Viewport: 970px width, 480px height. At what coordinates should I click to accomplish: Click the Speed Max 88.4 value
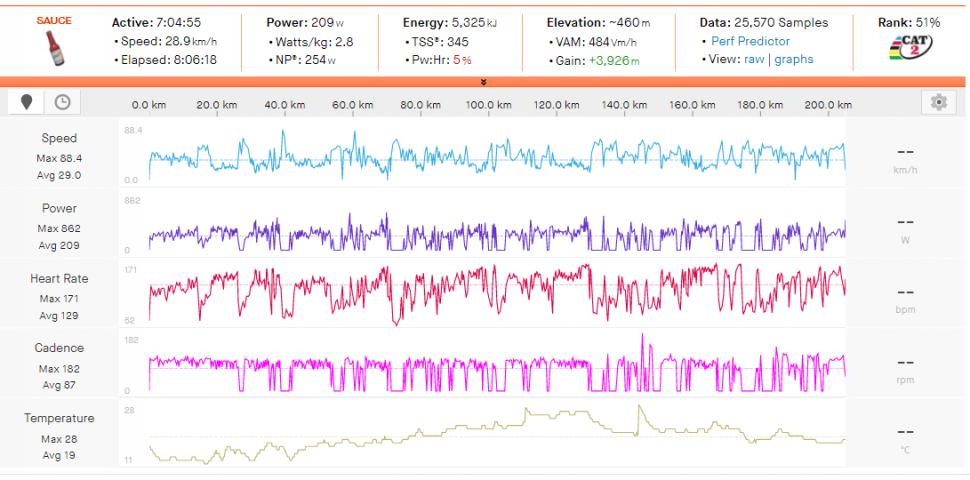click(x=59, y=158)
